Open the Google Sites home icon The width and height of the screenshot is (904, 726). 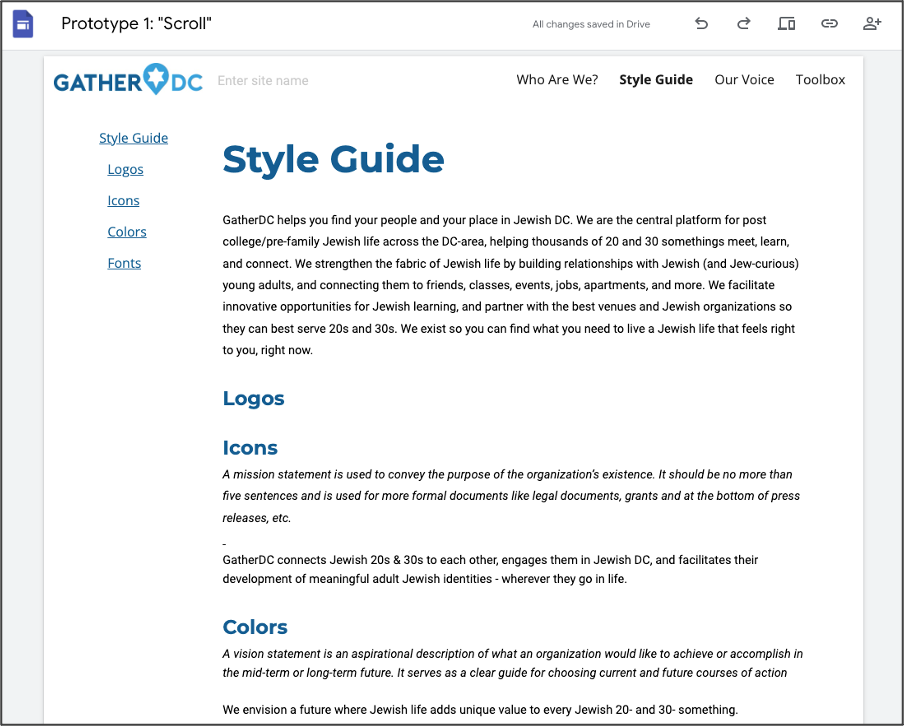23,24
